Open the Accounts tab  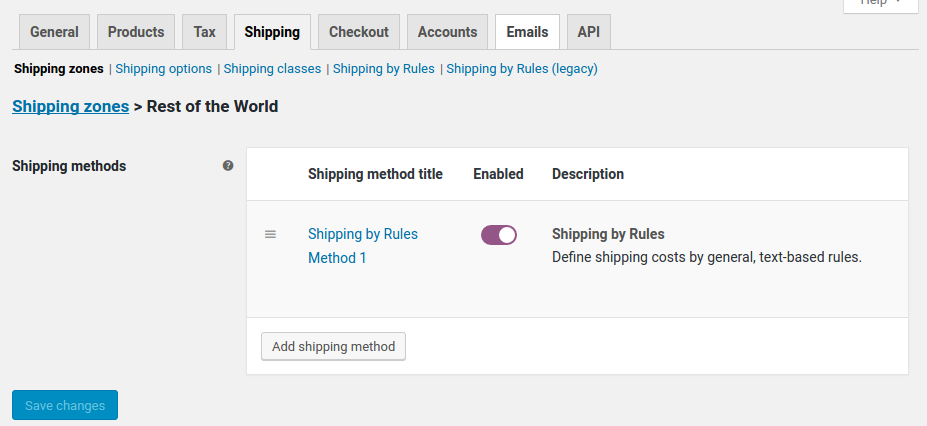(x=447, y=32)
